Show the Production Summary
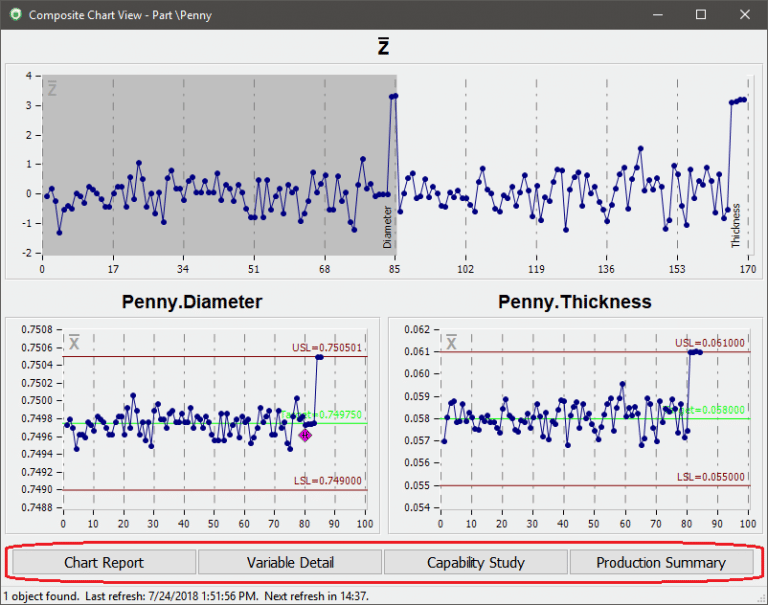 tap(661, 562)
